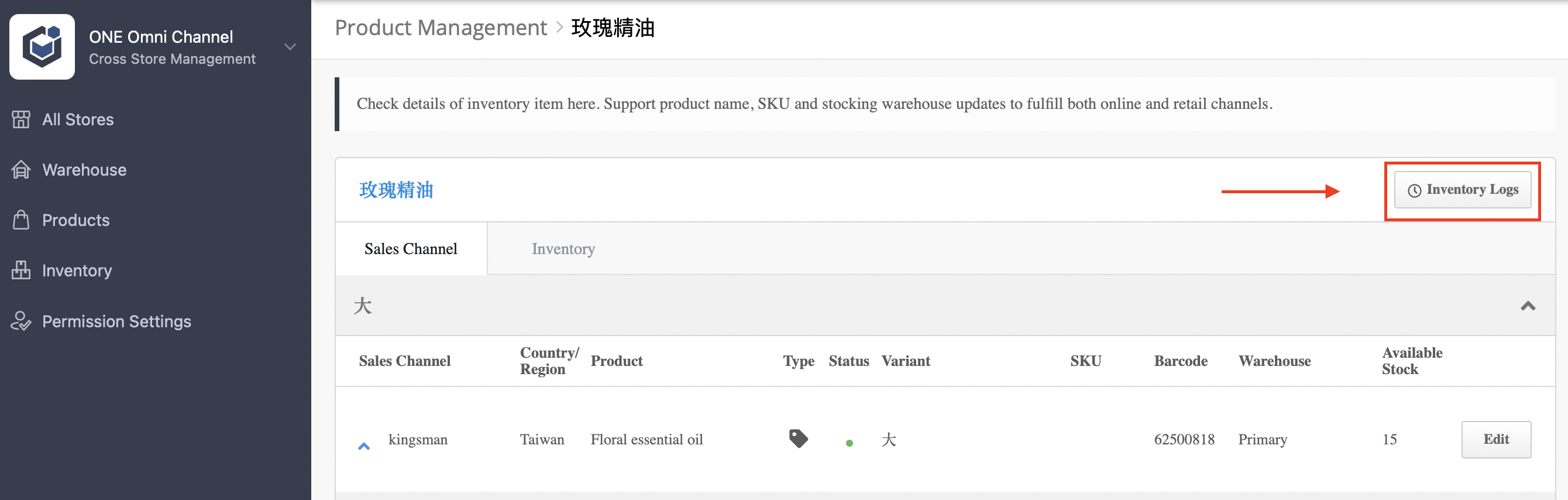Collapse the kingsman sales channel row
Viewport: 1568px width, 500px height.
pos(364,446)
